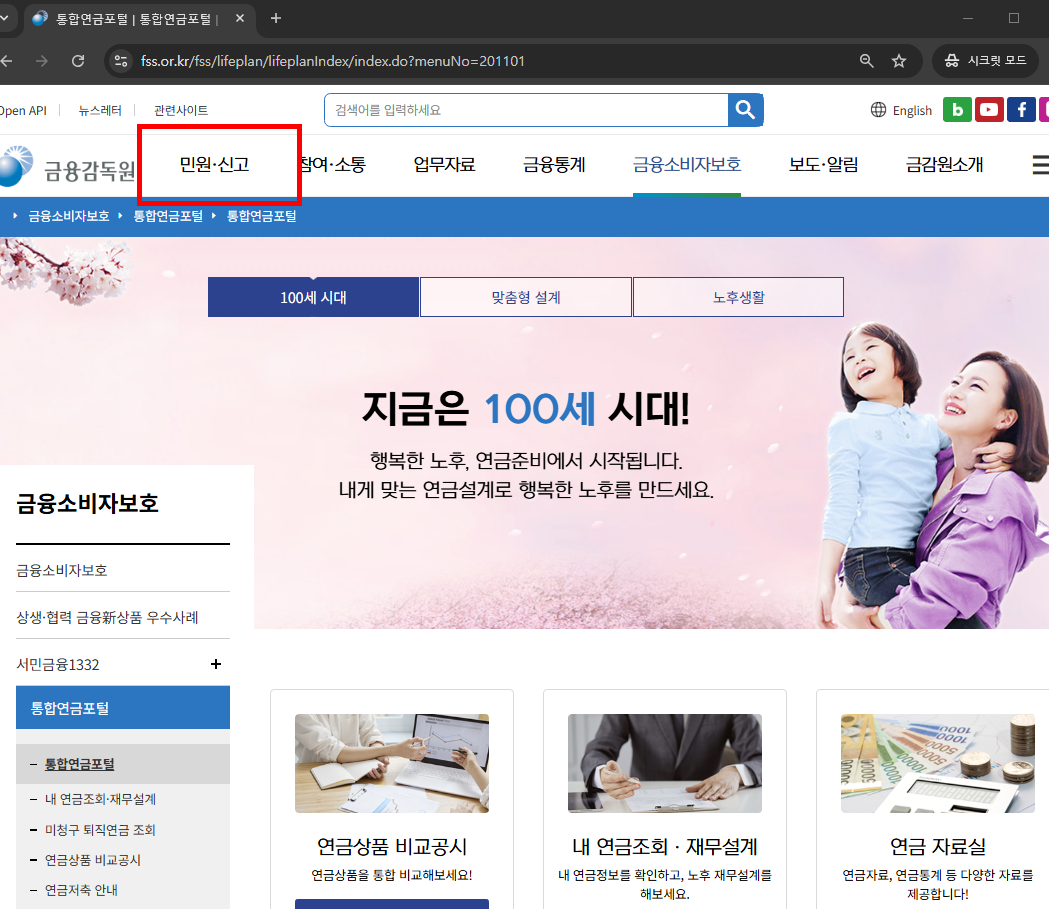
Task: Click the zoom icon in the address bar
Action: pyautogui.click(x=866, y=60)
